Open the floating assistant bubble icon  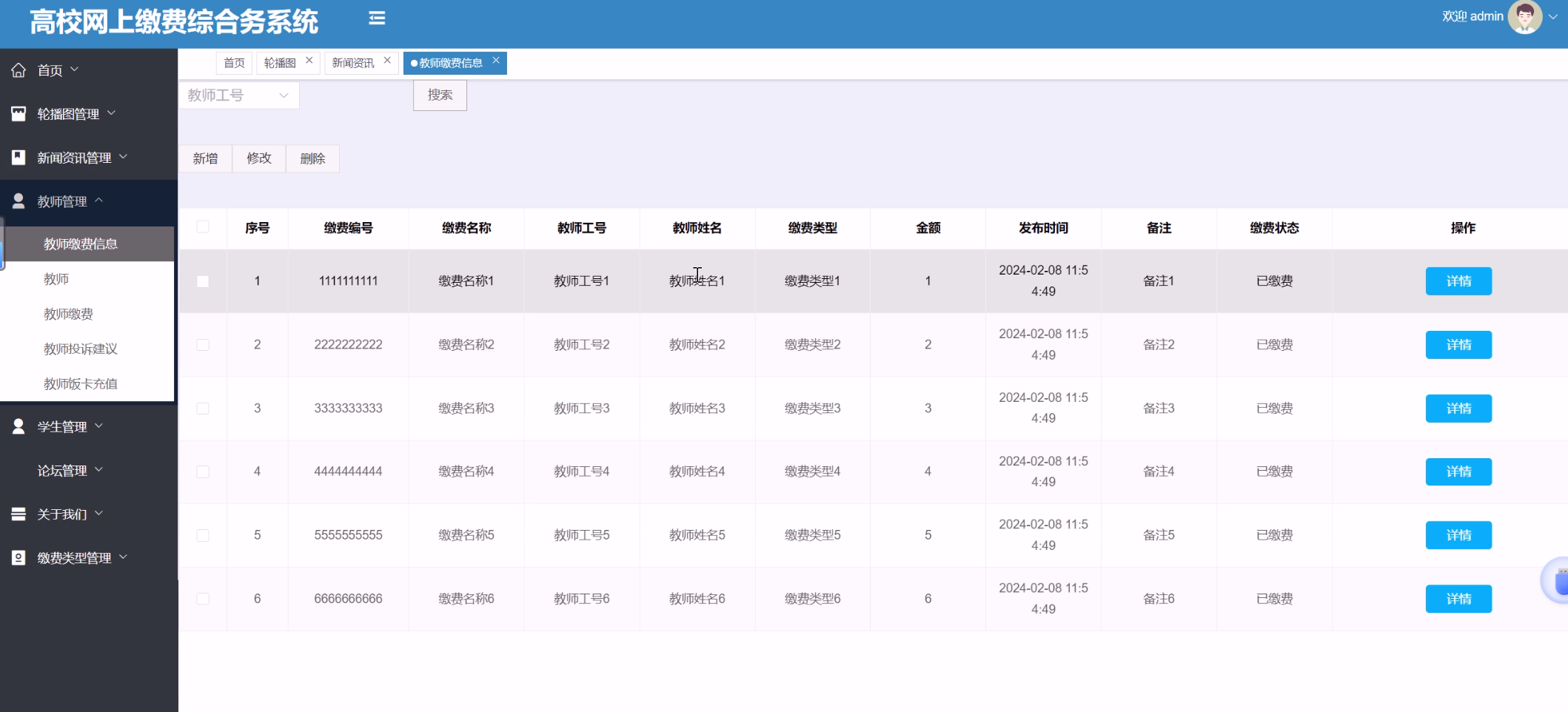(x=1556, y=581)
